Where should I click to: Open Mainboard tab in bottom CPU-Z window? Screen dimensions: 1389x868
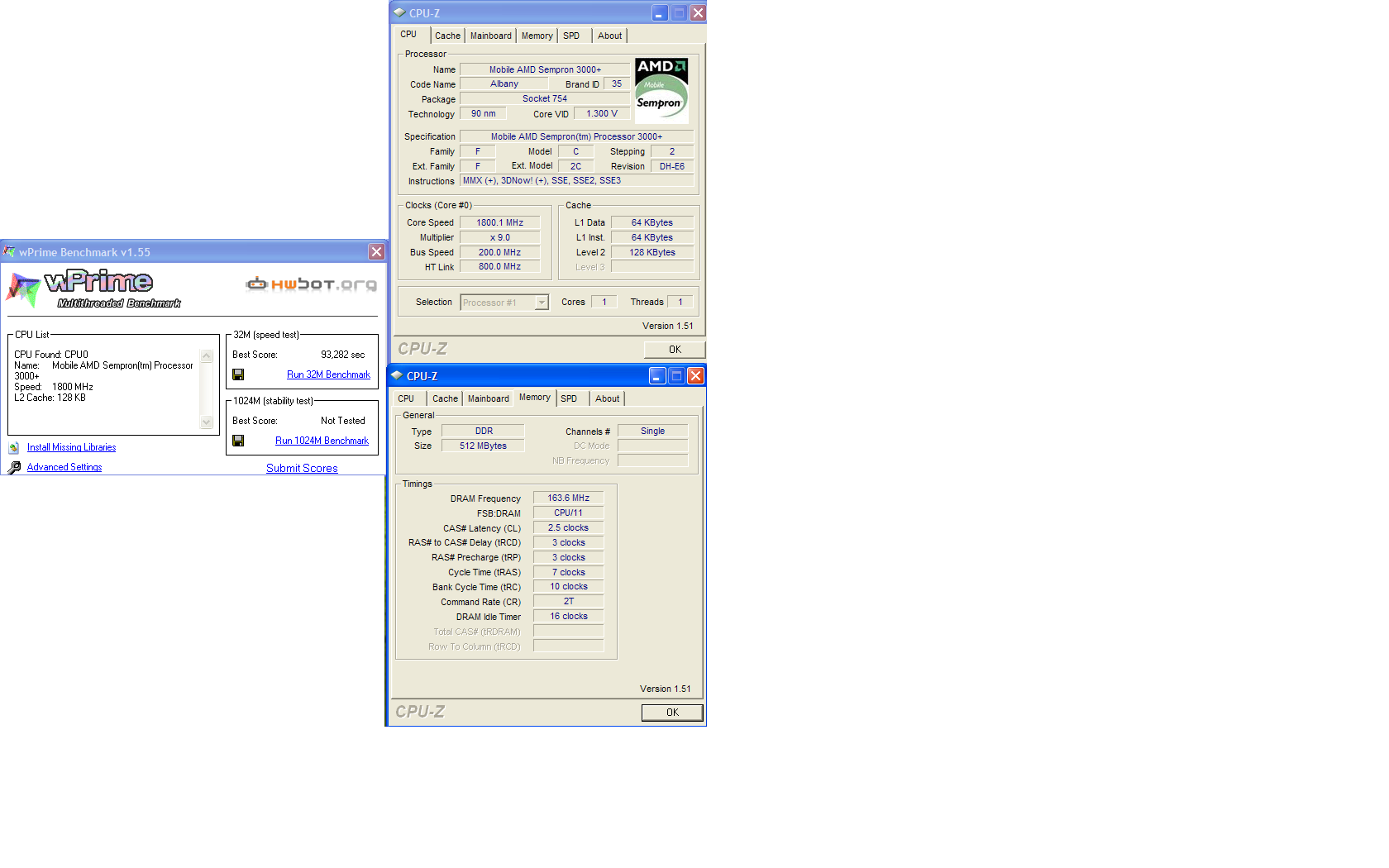pyautogui.click(x=489, y=399)
